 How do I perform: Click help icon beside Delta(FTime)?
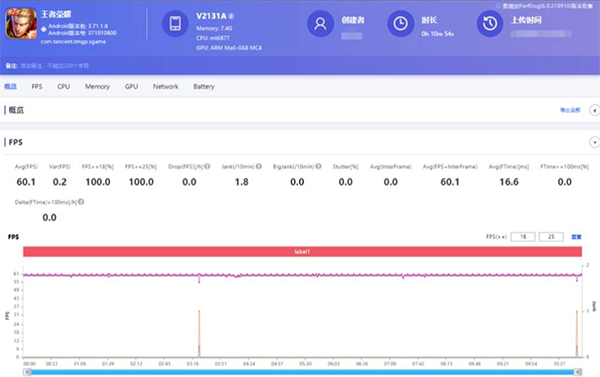(81, 202)
